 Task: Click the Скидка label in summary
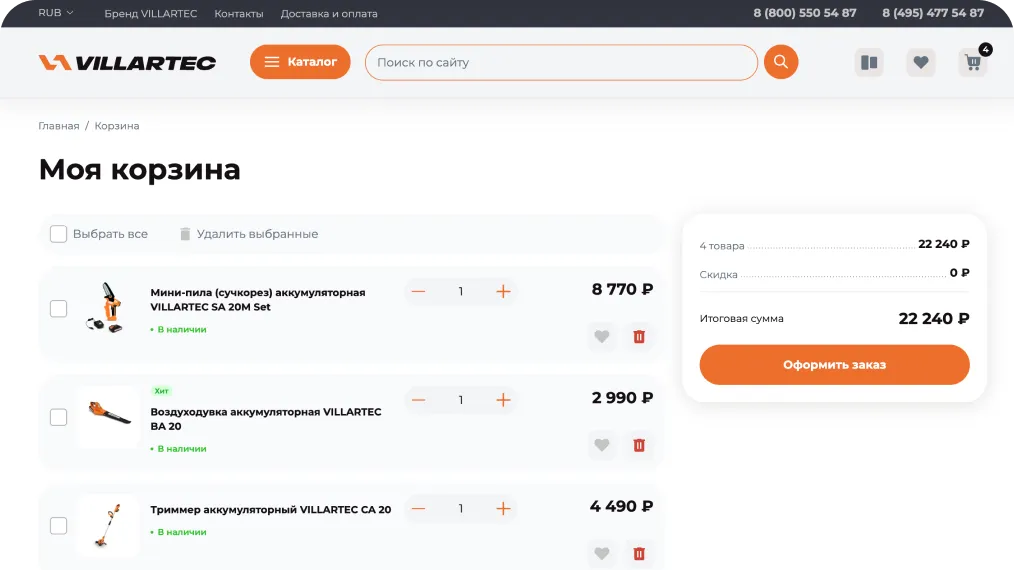[718, 274]
